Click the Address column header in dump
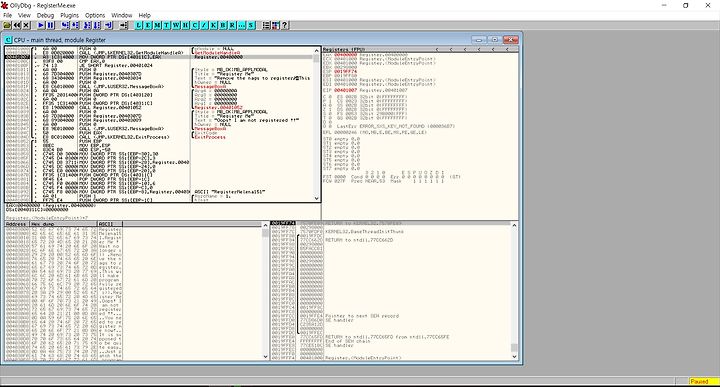The width and height of the screenshot is (720, 387). tap(17, 224)
